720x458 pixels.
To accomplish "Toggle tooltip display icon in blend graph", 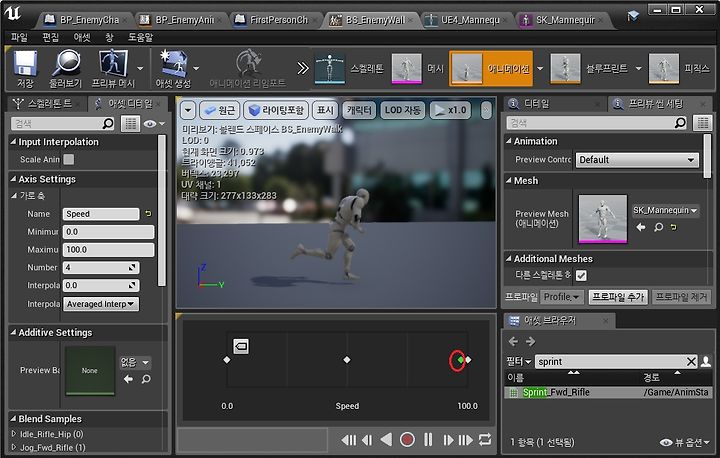I will [241, 346].
